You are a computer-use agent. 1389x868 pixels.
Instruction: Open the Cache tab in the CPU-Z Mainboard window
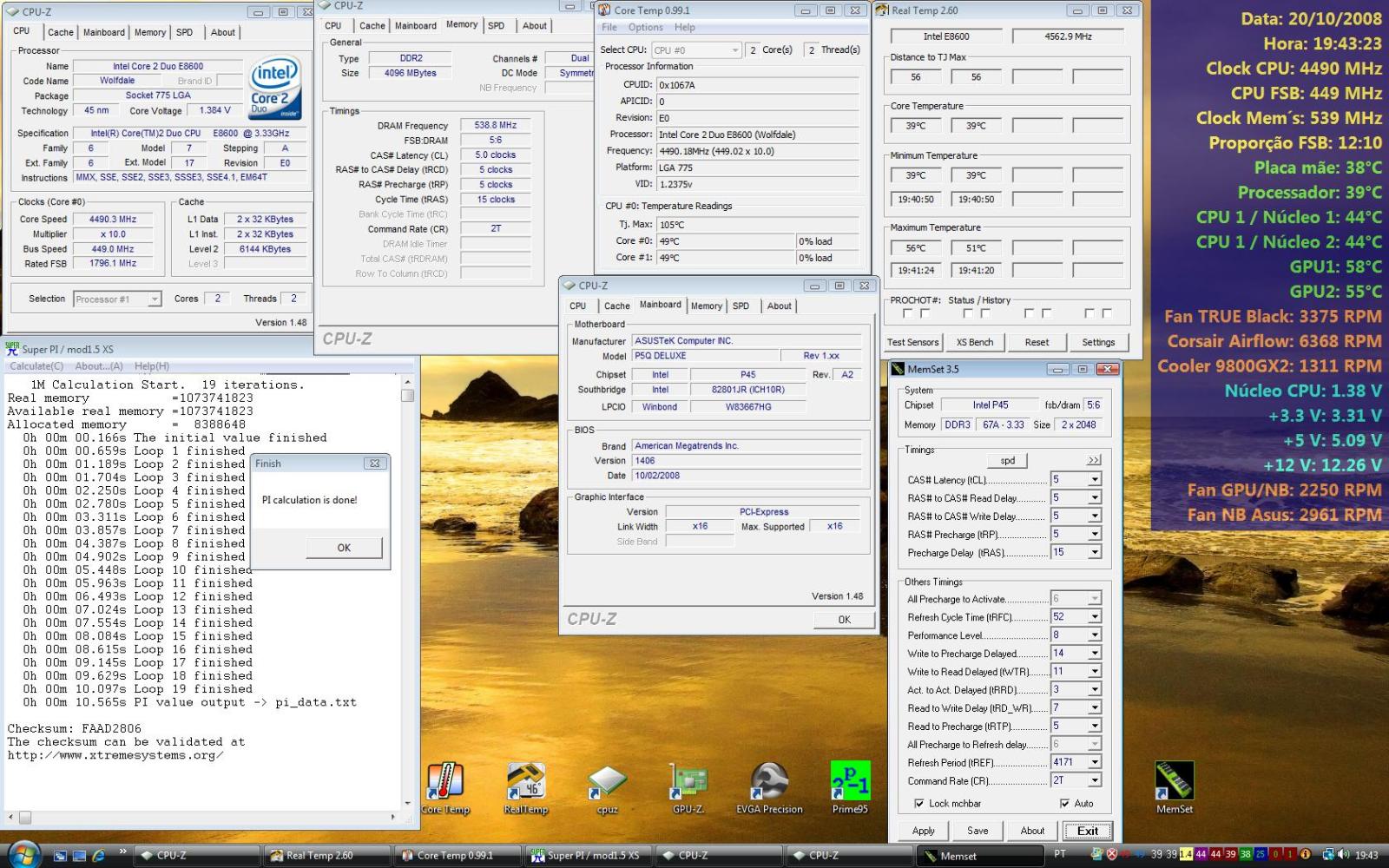click(x=616, y=306)
